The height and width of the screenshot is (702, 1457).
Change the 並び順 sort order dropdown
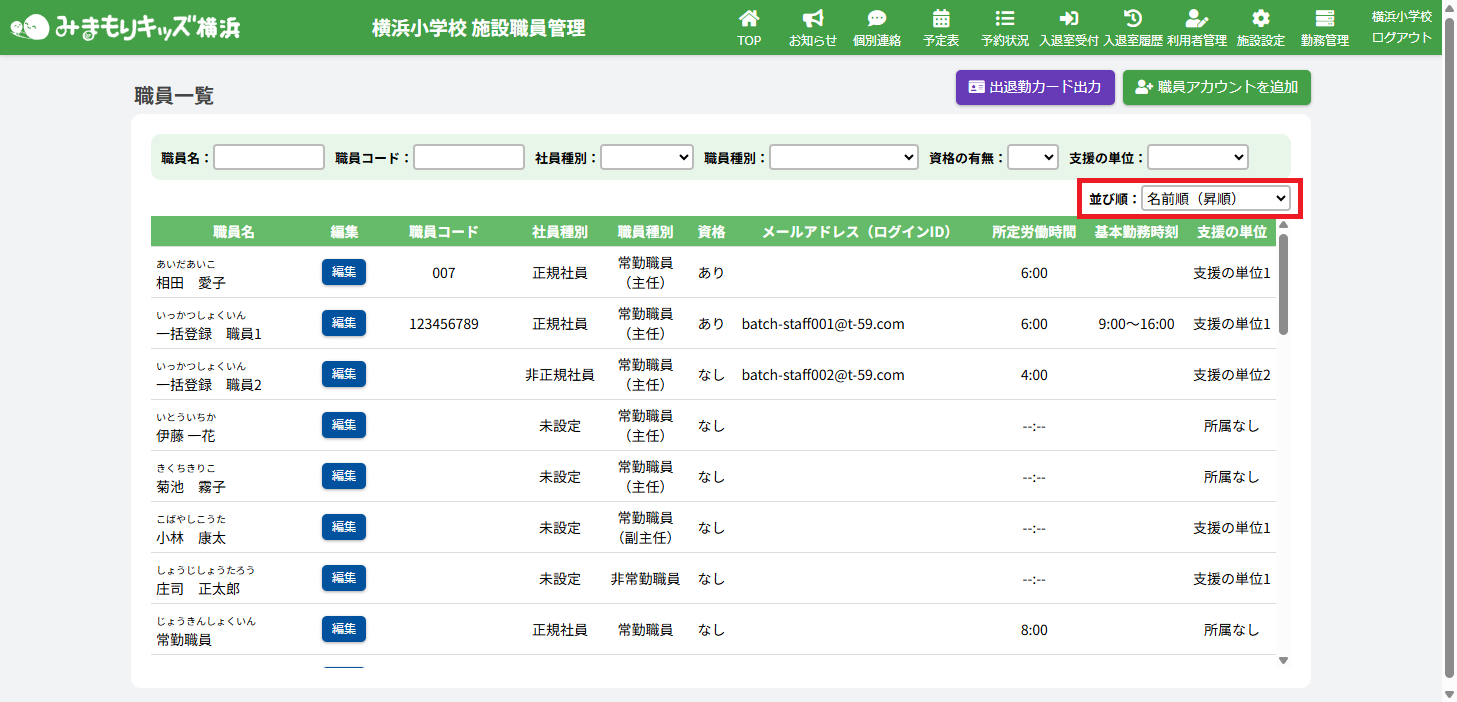click(1215, 199)
